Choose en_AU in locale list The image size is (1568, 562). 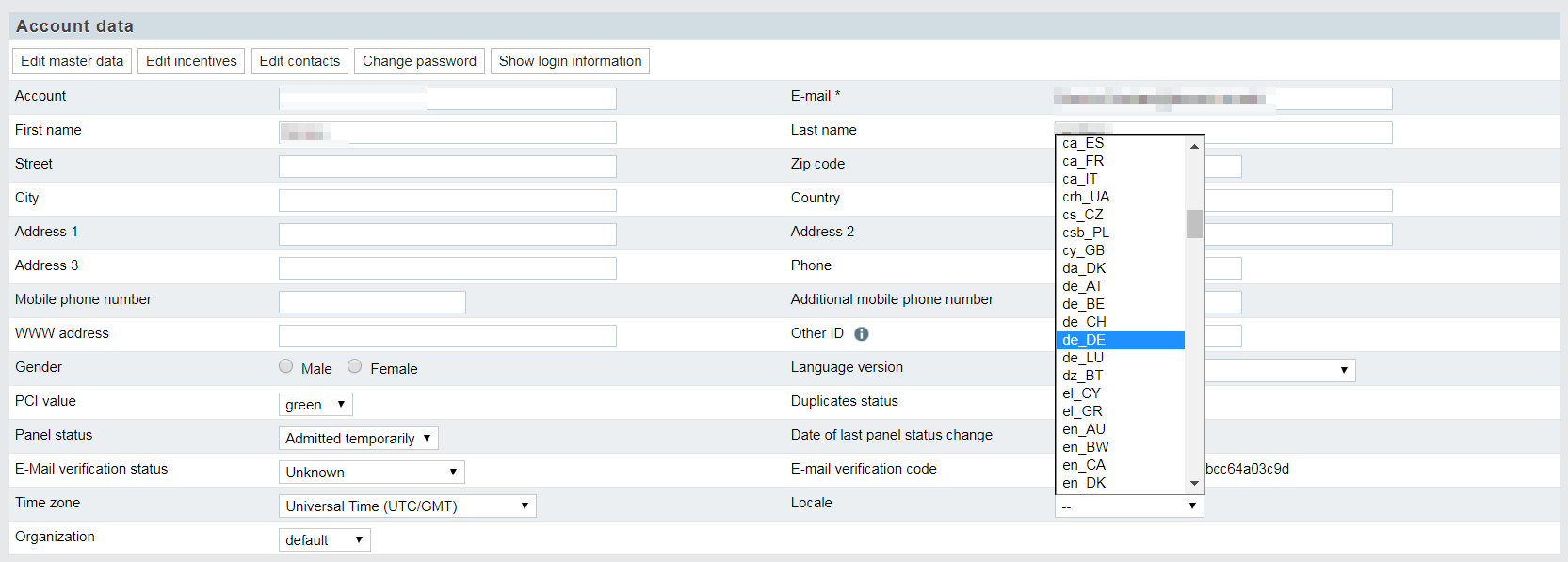click(1121, 429)
